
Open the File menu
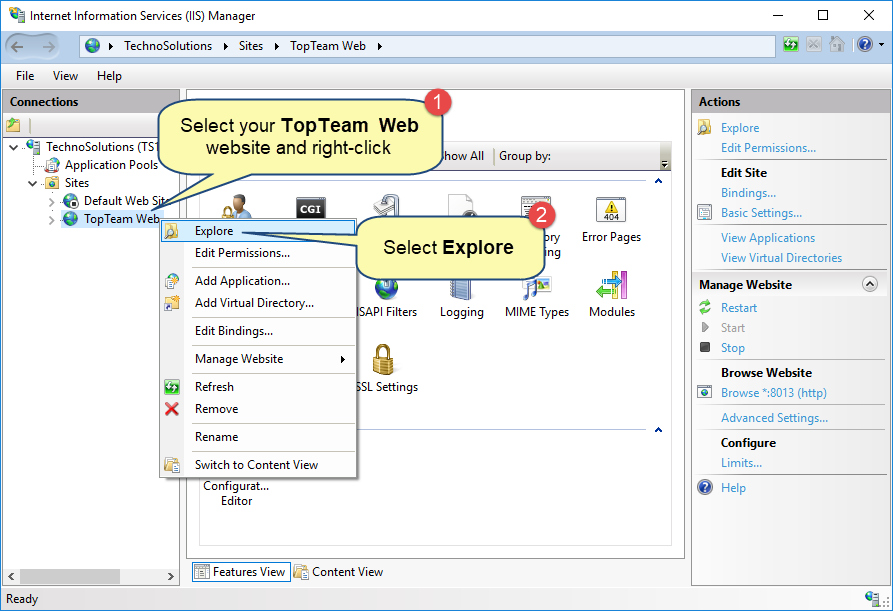pyautogui.click(x=25, y=76)
